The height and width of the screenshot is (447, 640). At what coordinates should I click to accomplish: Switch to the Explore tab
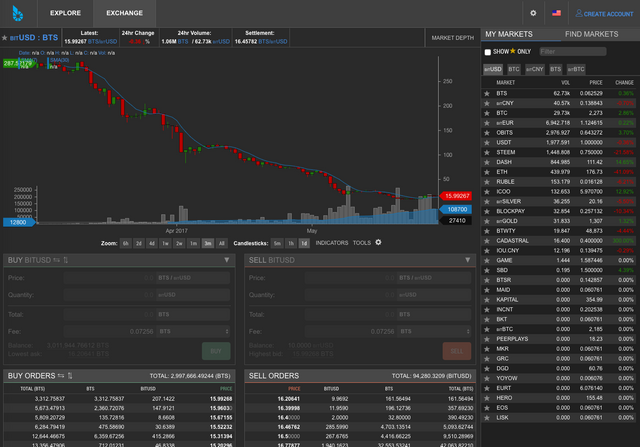[65, 13]
